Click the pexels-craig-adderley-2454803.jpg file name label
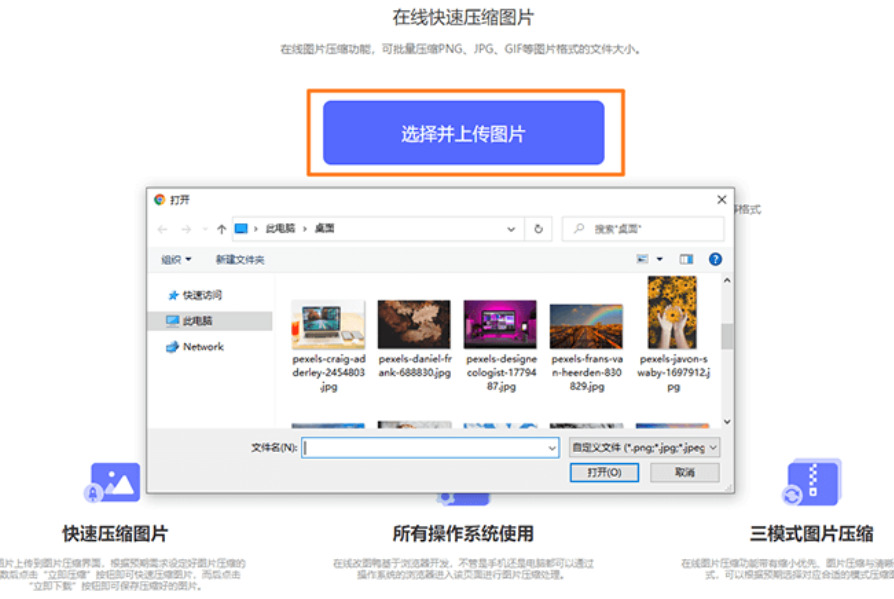 click(x=328, y=373)
